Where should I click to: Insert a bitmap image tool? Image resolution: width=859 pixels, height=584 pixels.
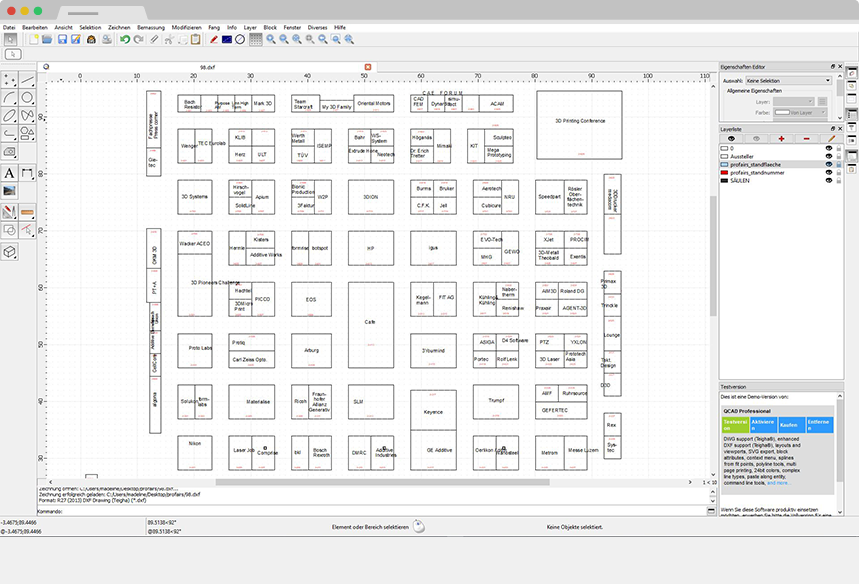pos(9,191)
